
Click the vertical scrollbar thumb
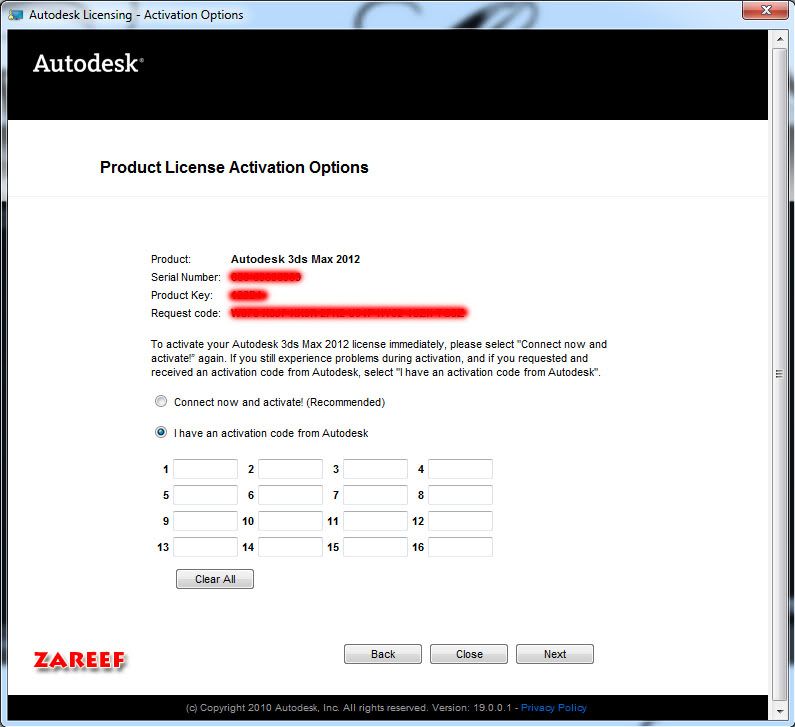pyautogui.click(x=780, y=374)
